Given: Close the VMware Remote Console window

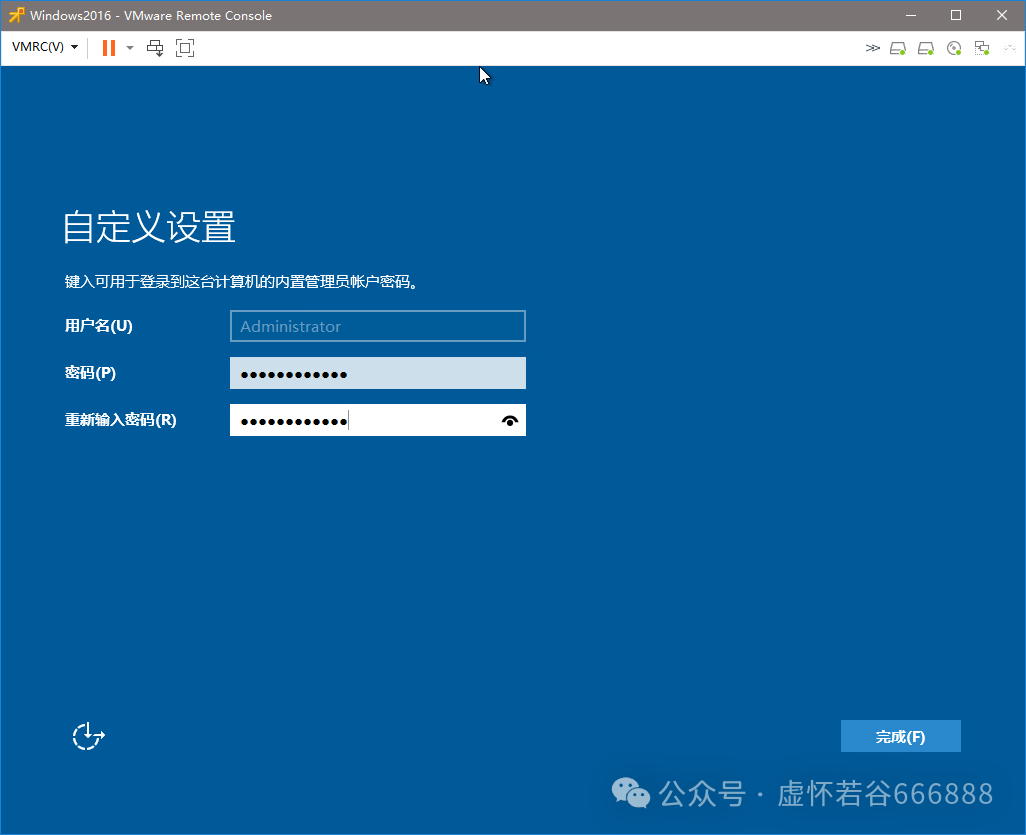Looking at the screenshot, I should [x=1002, y=15].
